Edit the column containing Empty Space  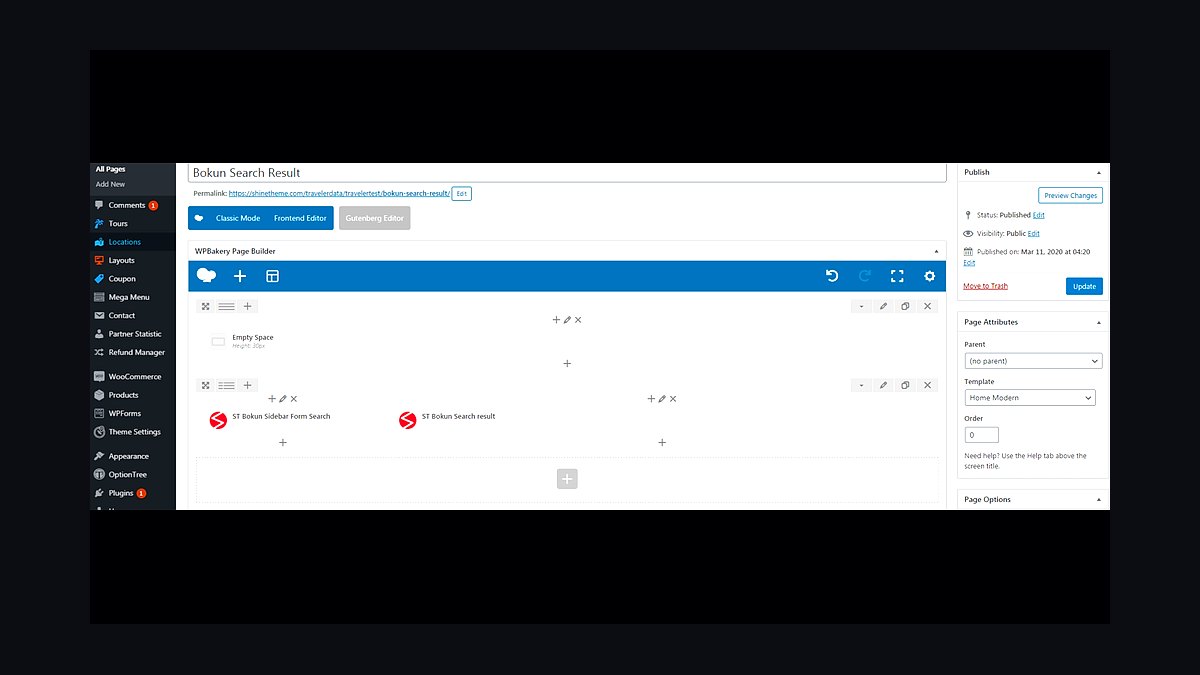click(x=567, y=320)
